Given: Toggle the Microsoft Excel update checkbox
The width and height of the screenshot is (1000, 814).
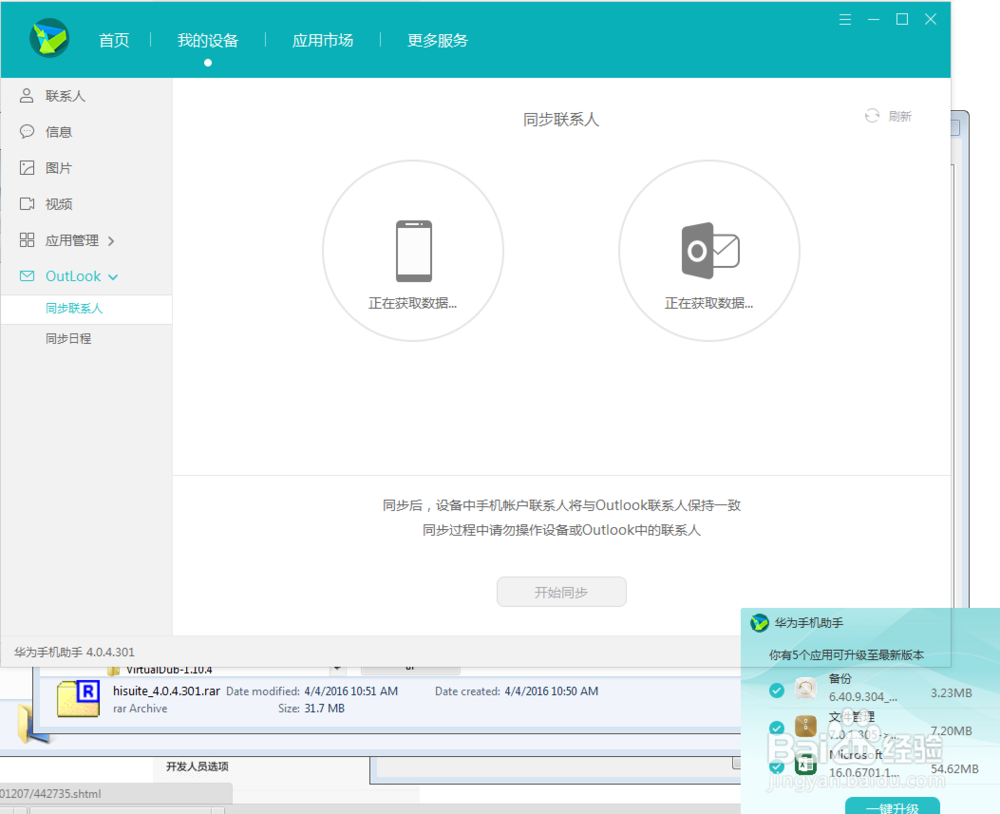Looking at the screenshot, I should point(777,766).
